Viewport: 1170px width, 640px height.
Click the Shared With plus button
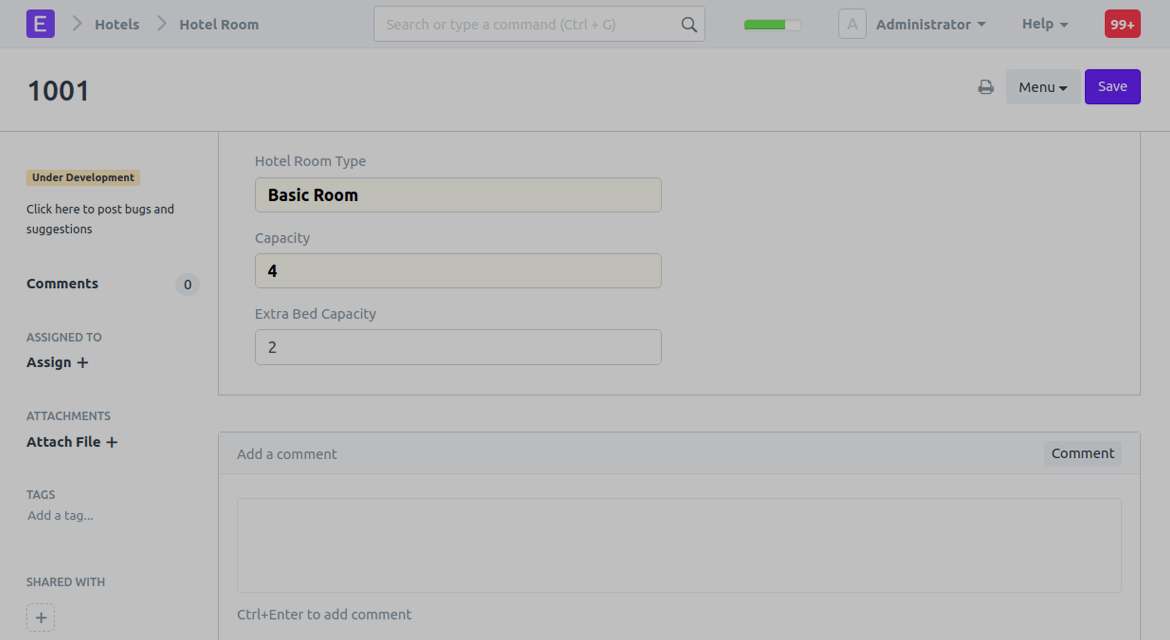[41, 617]
